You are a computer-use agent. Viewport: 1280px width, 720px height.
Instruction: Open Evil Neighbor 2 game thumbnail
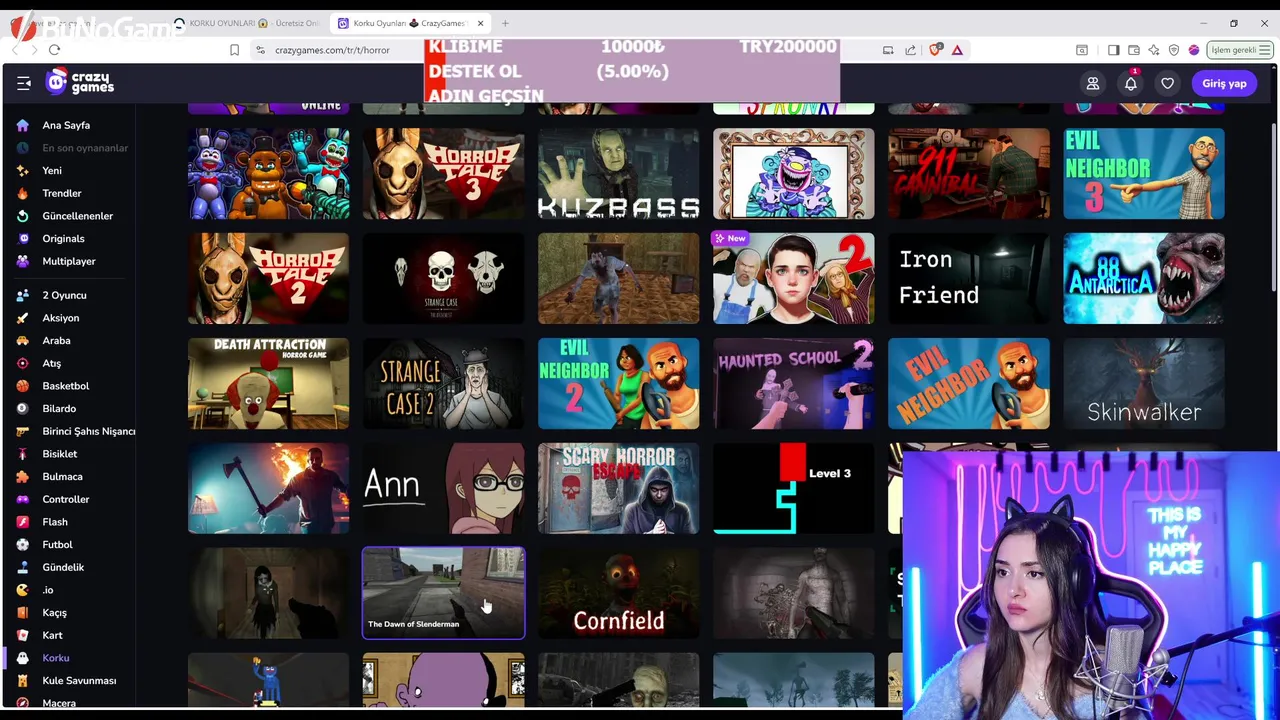click(618, 383)
